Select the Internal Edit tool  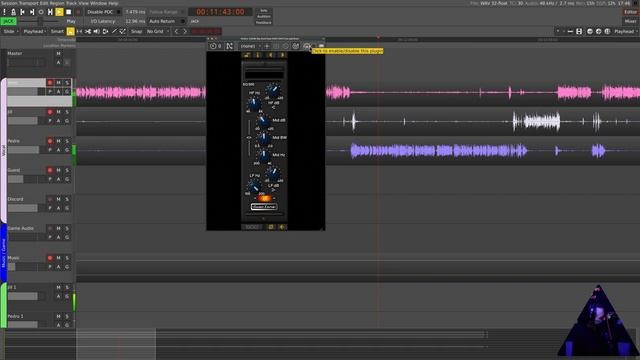[122, 31]
